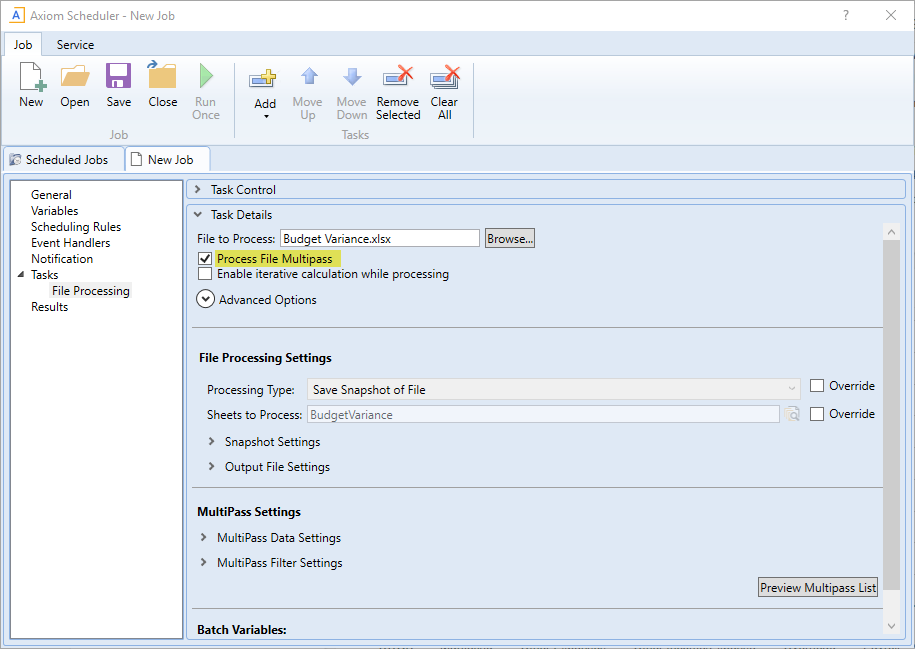The width and height of the screenshot is (915, 649).
Task: Click the Browse... button
Action: [510, 238]
